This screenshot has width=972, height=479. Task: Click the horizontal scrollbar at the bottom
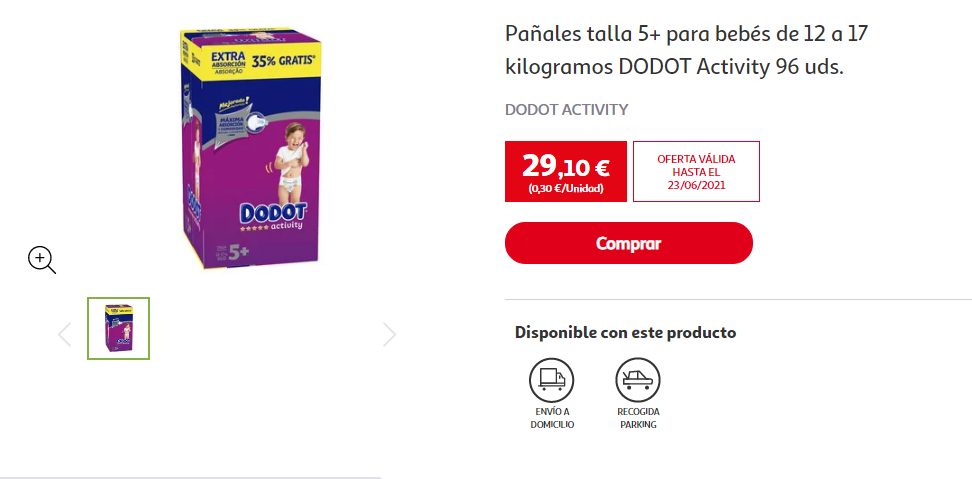(191, 477)
